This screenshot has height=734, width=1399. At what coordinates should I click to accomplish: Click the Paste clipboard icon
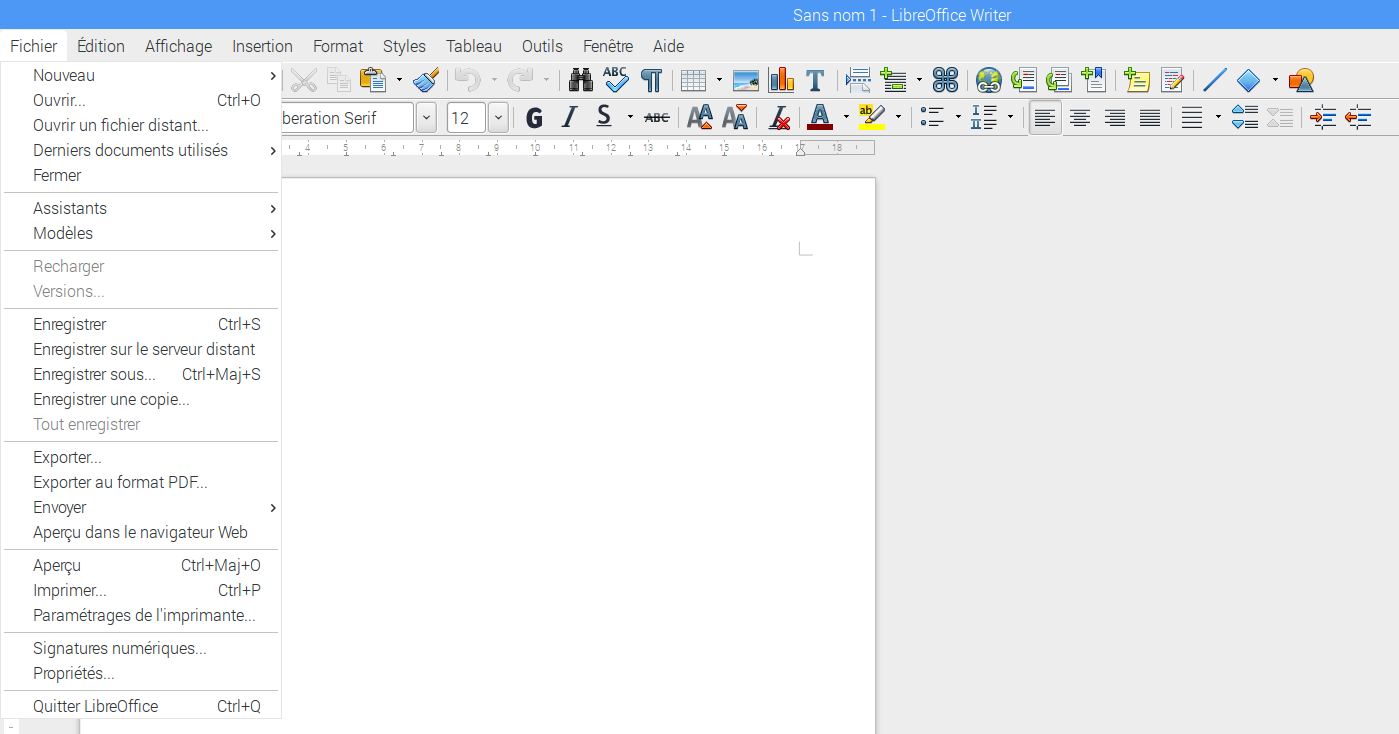373,80
